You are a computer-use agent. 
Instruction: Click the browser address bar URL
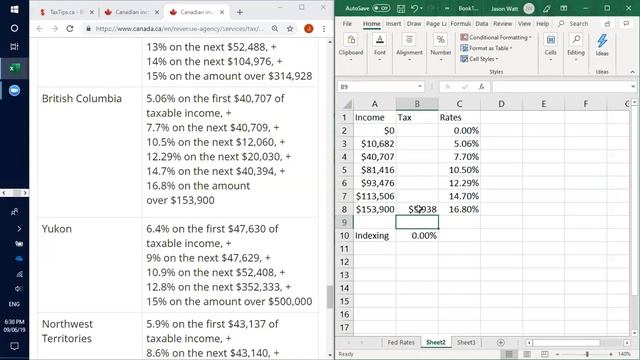coord(180,29)
